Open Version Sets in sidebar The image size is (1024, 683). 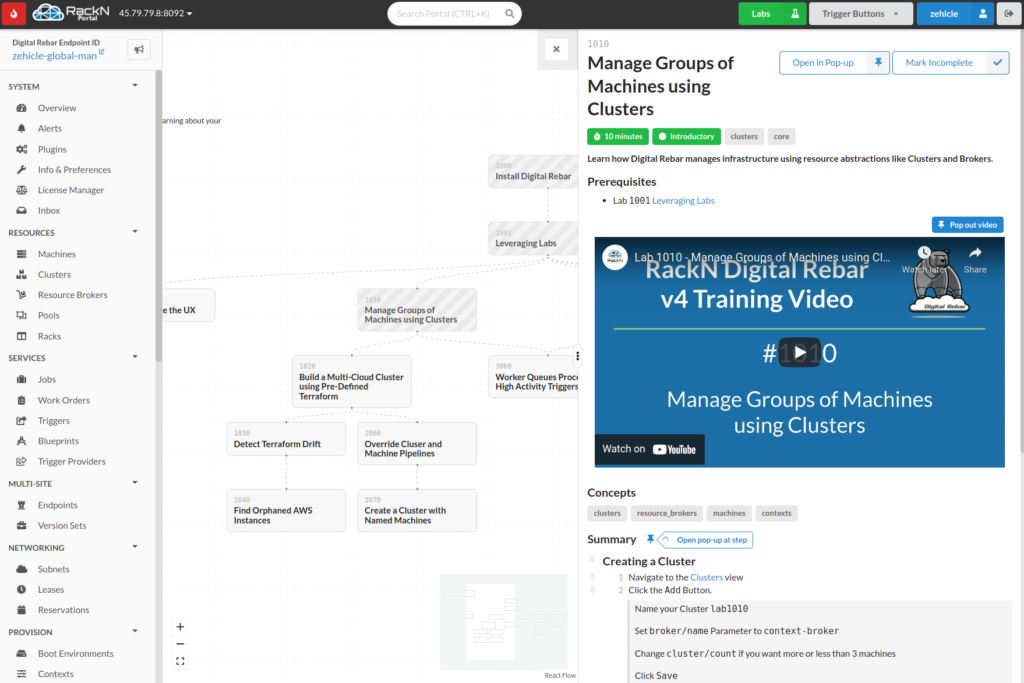61,525
